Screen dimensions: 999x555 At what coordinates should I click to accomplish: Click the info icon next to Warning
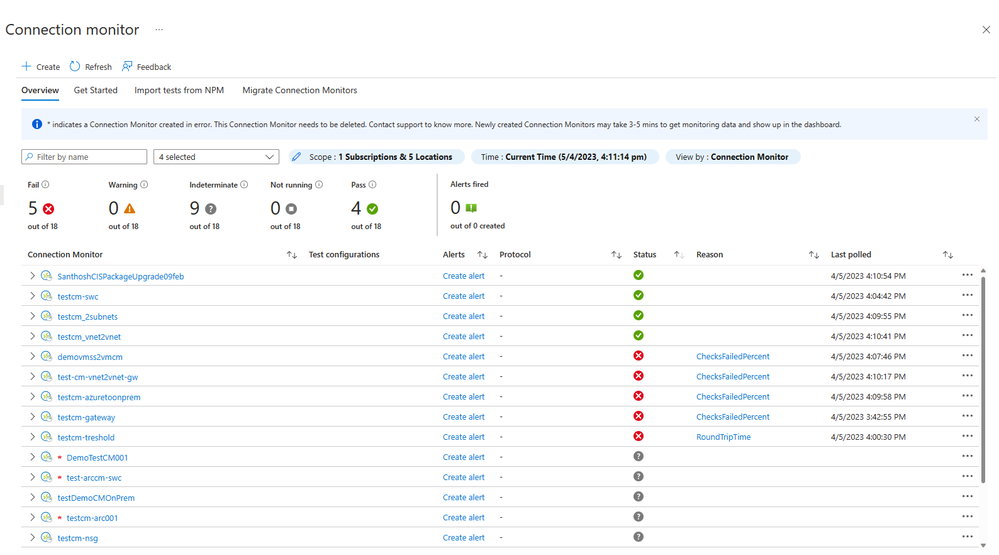144,185
